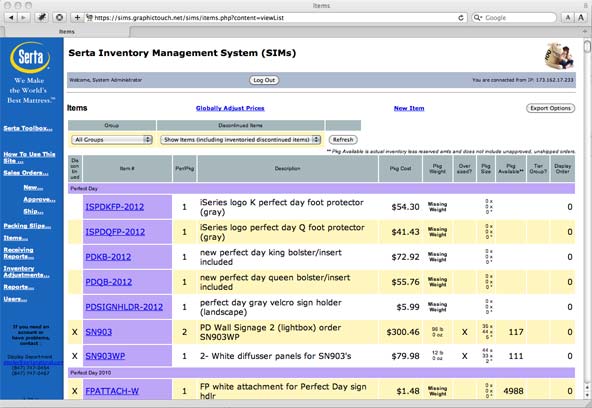Open item SN903WP
This screenshot has width=592, height=408.
click(105, 356)
